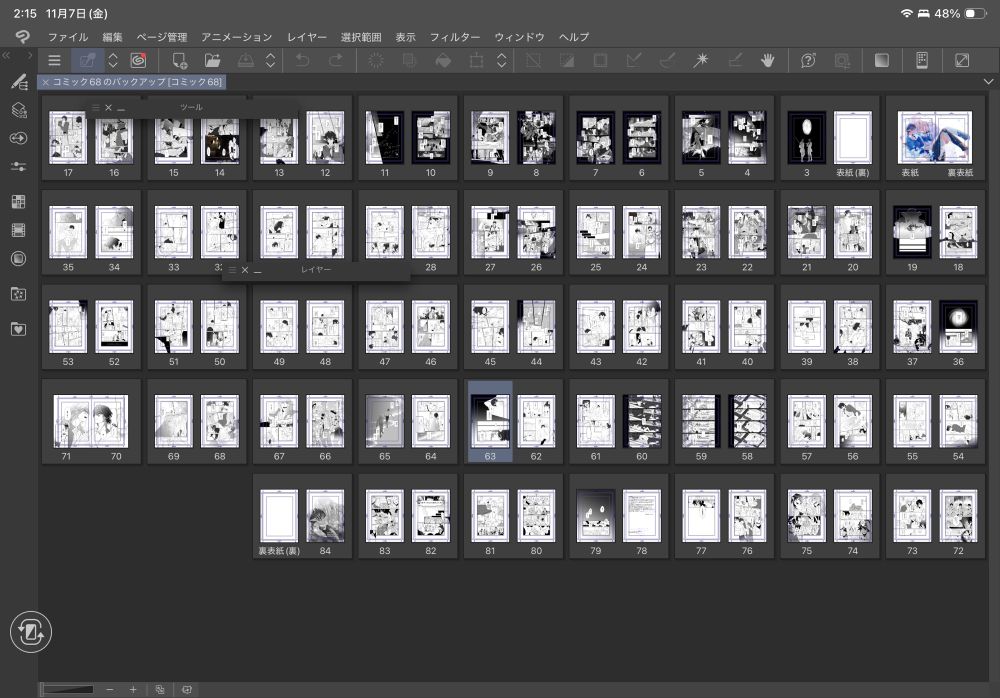Create a new document icon
The image size is (1000, 698).
pos(179,61)
